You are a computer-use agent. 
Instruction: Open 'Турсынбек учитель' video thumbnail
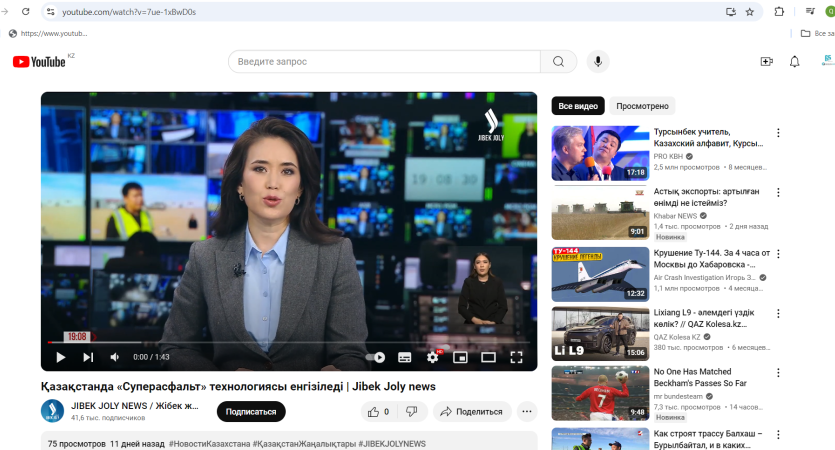click(600, 153)
